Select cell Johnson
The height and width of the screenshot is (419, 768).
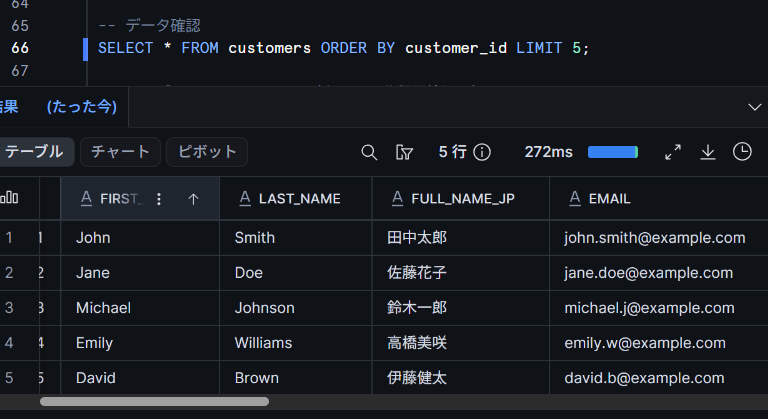tap(296, 308)
